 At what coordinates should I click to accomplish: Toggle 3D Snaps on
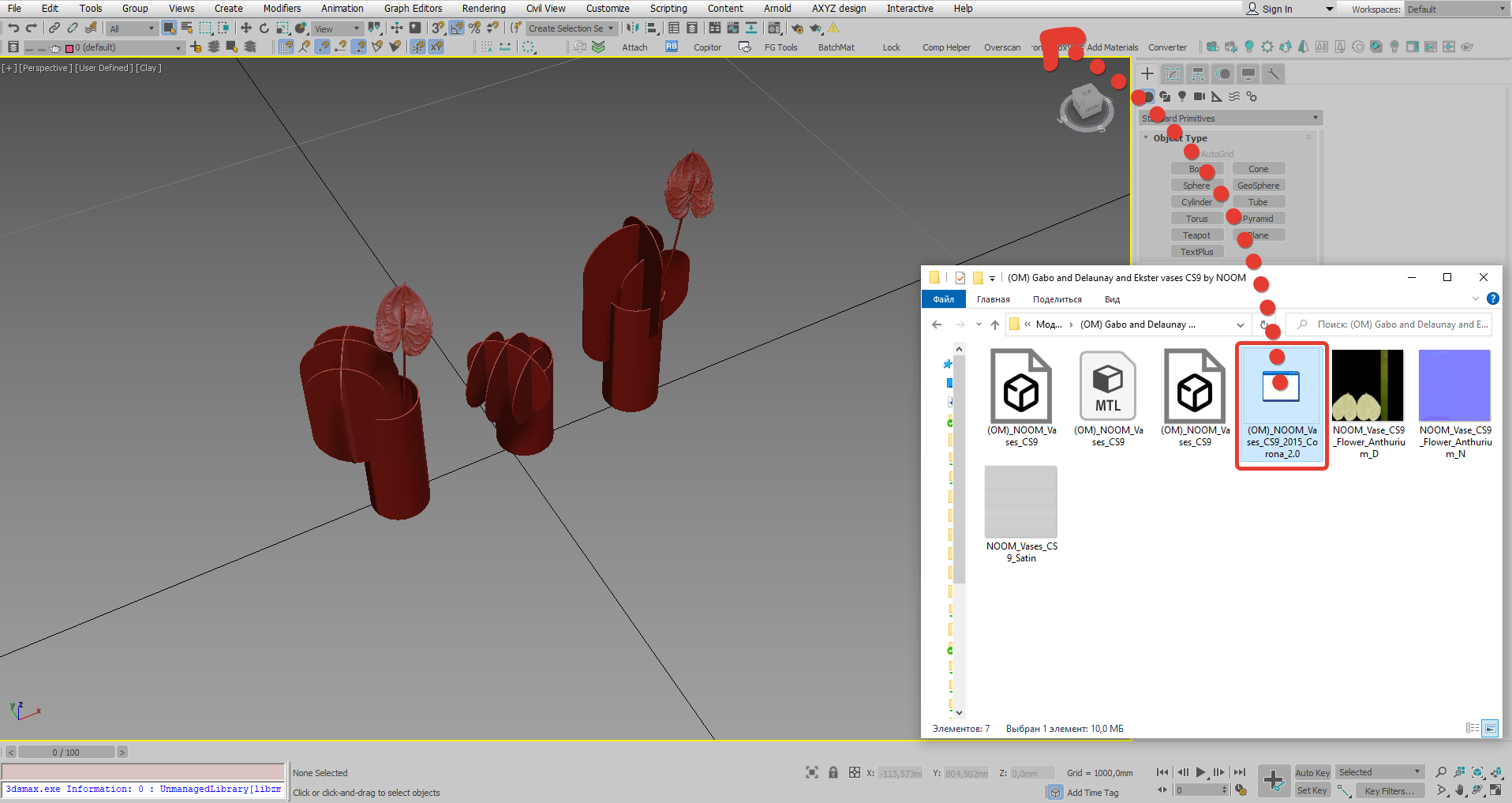pyautogui.click(x=436, y=28)
